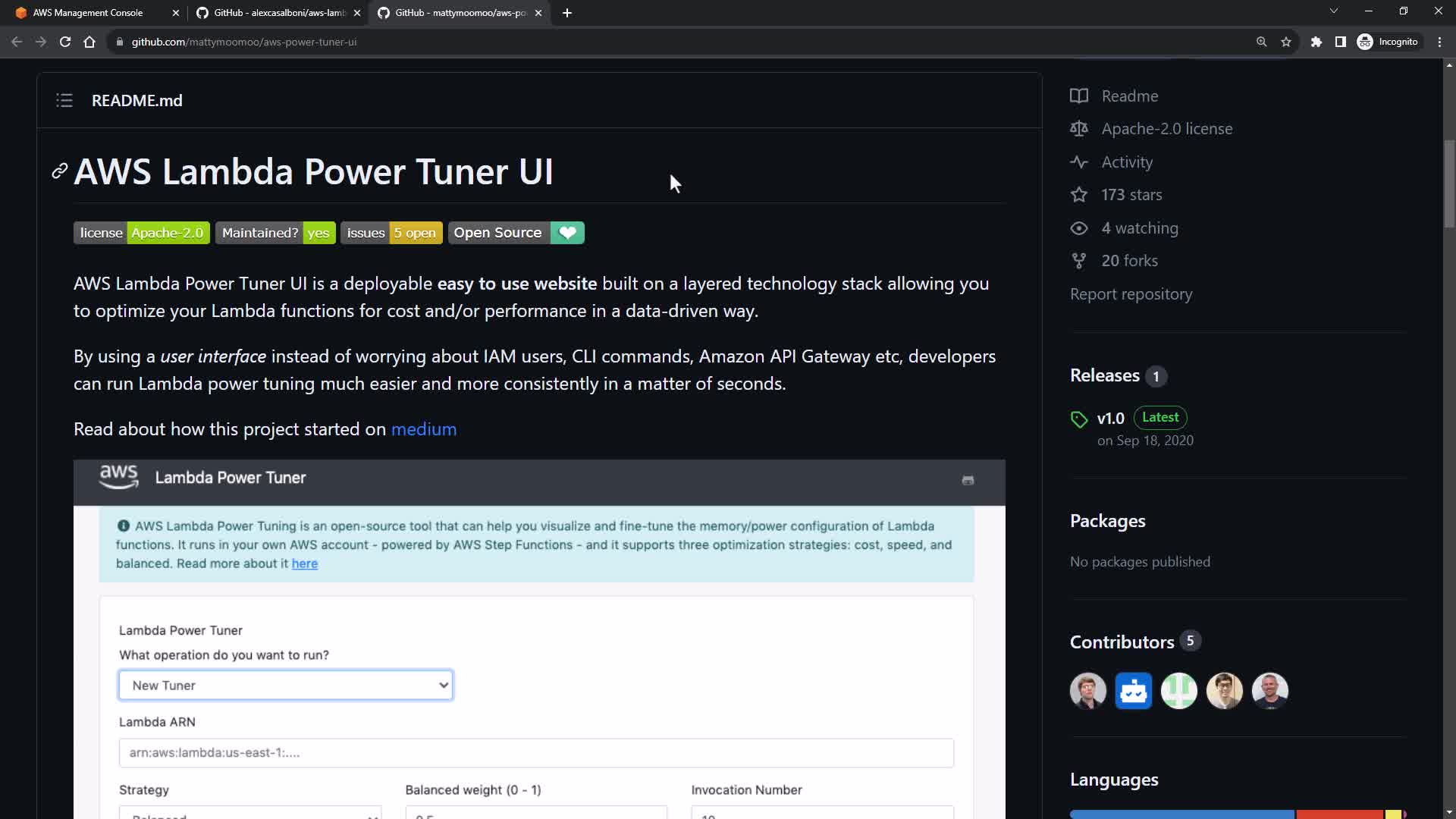
Task: Expand the New Tuner operation dropdown
Action: coord(286,685)
